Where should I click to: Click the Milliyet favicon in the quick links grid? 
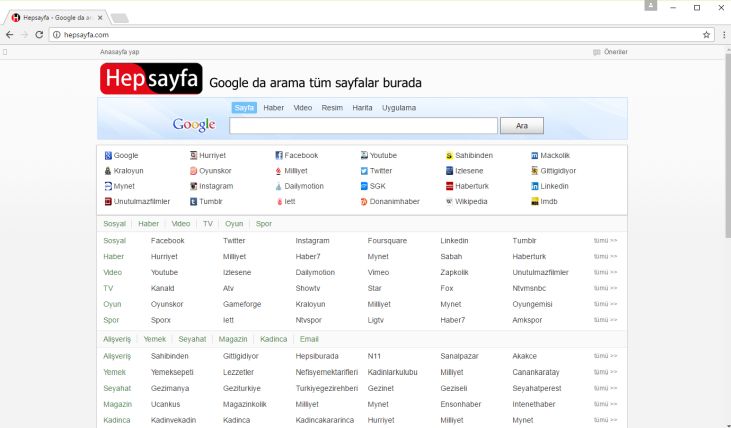click(279, 171)
